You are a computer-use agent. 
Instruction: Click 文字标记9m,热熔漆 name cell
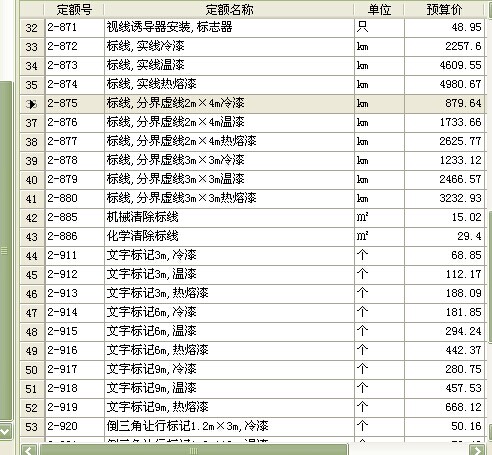[229, 408]
